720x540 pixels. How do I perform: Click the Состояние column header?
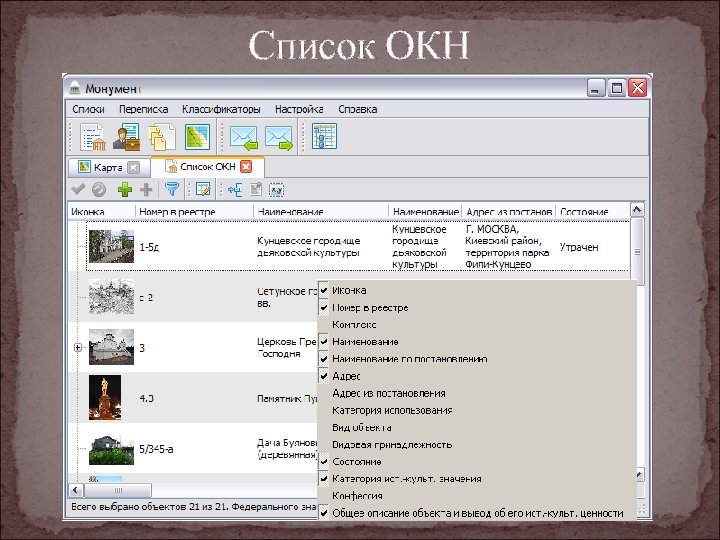592,211
